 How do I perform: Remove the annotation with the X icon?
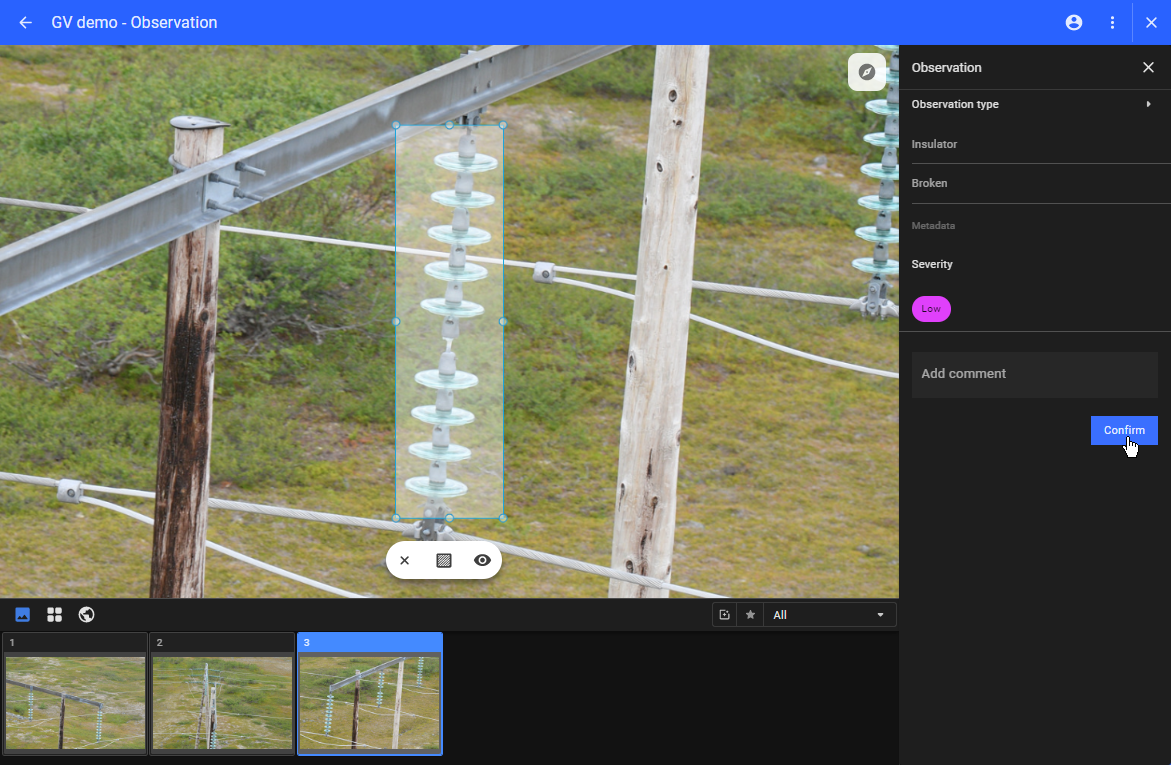405,561
